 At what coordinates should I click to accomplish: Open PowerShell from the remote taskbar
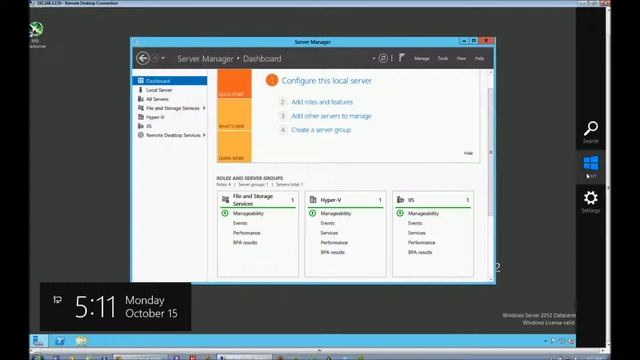[x=60, y=341]
